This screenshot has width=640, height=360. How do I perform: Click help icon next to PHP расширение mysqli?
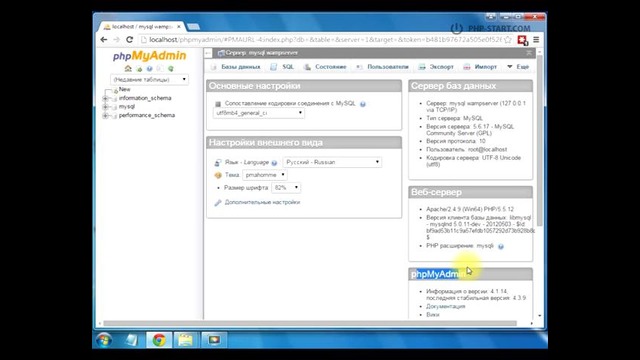point(501,247)
